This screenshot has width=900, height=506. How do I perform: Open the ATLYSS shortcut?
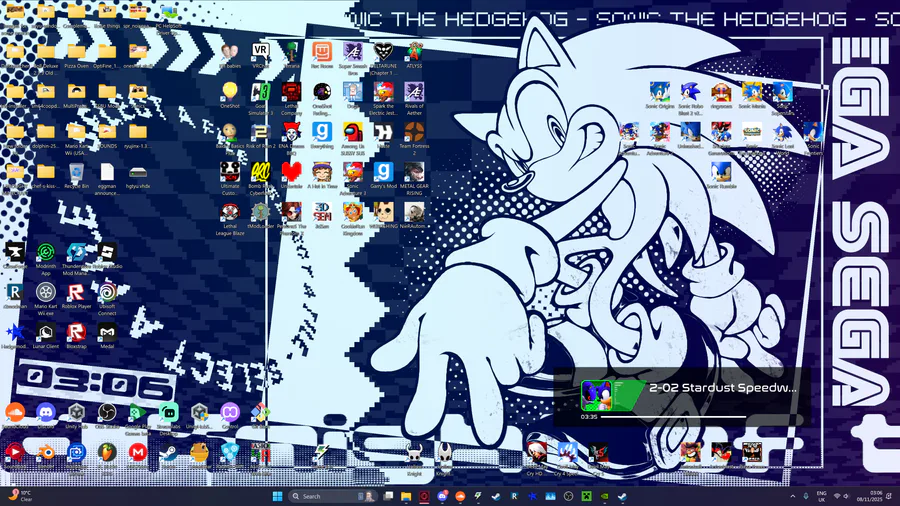414,55
